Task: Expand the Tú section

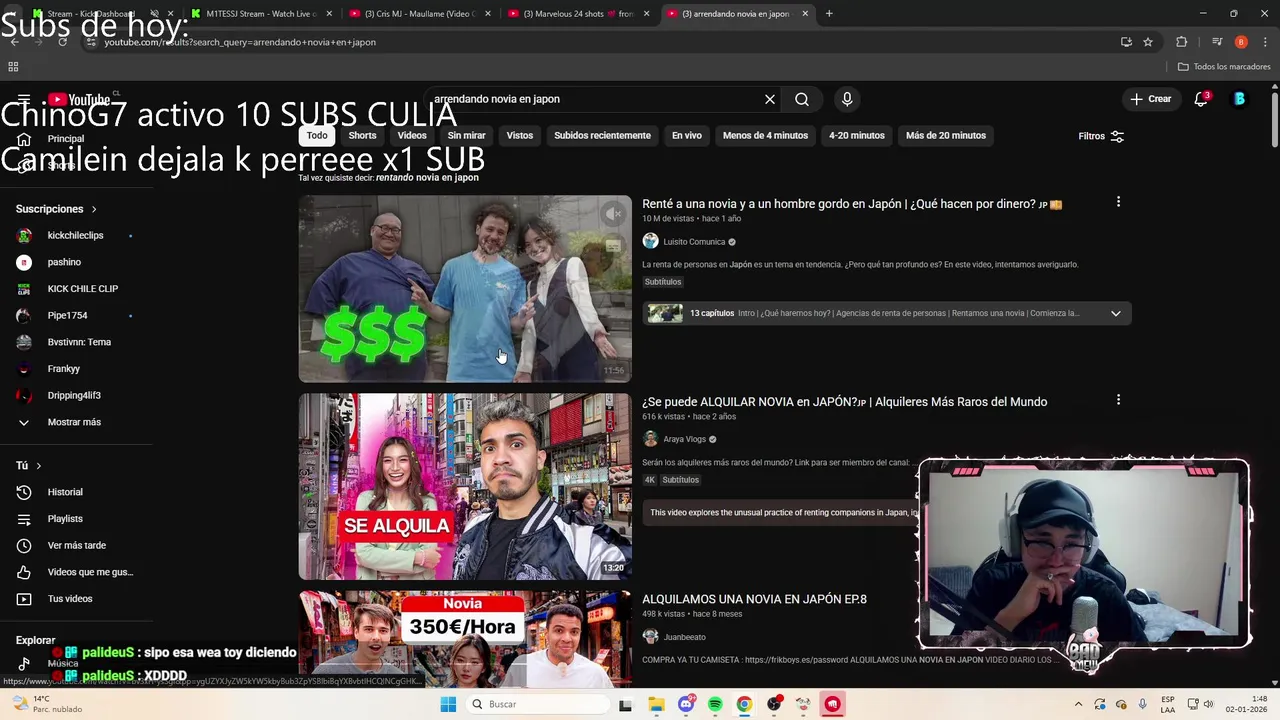Action: pos(28,466)
